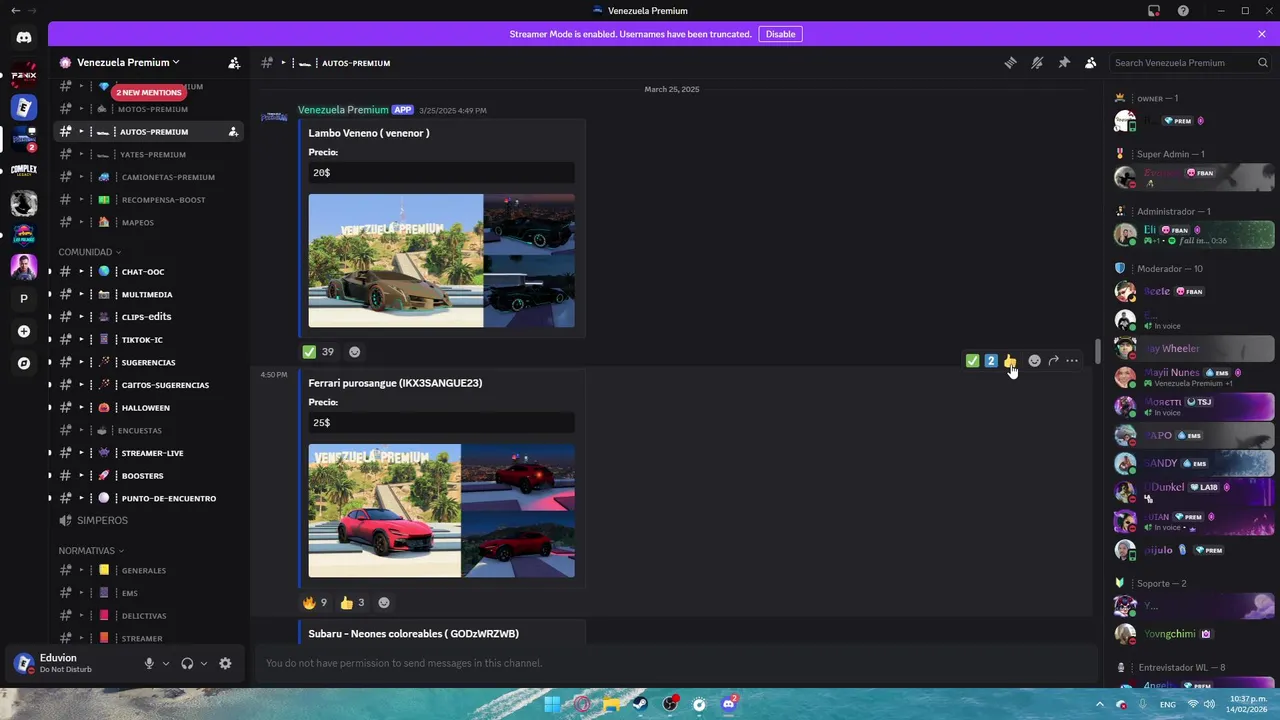Jump to 2 NEW MENTIONS
1280x720 pixels.
point(148,92)
